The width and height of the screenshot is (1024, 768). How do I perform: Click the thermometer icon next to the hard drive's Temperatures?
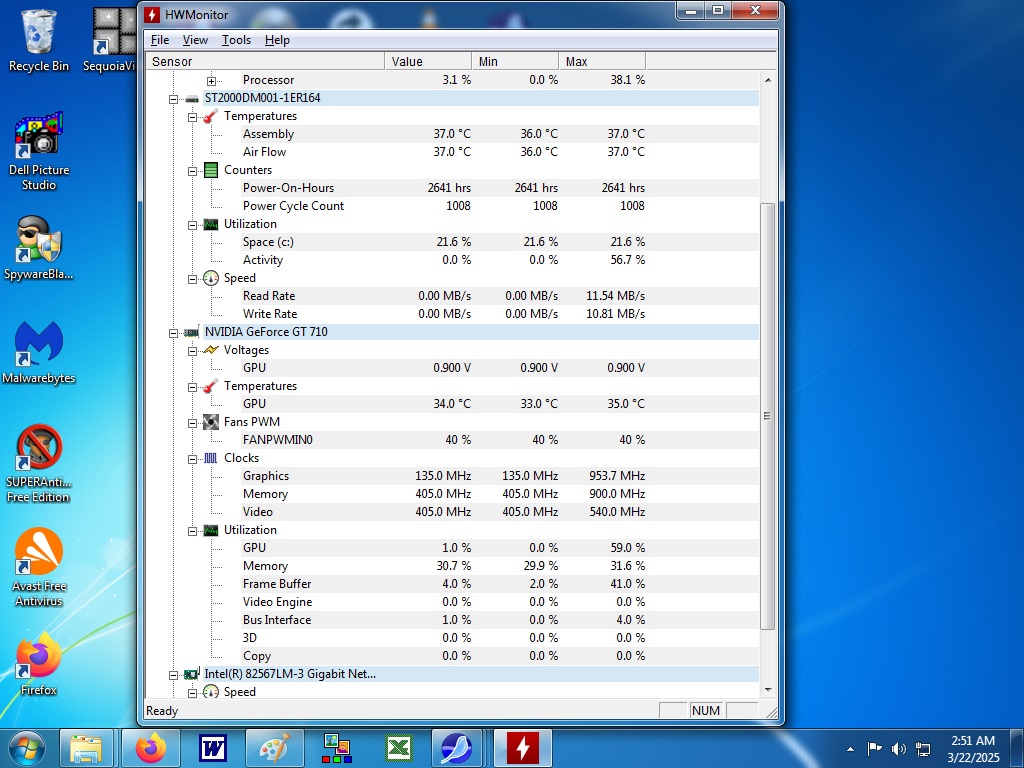pyautogui.click(x=210, y=116)
